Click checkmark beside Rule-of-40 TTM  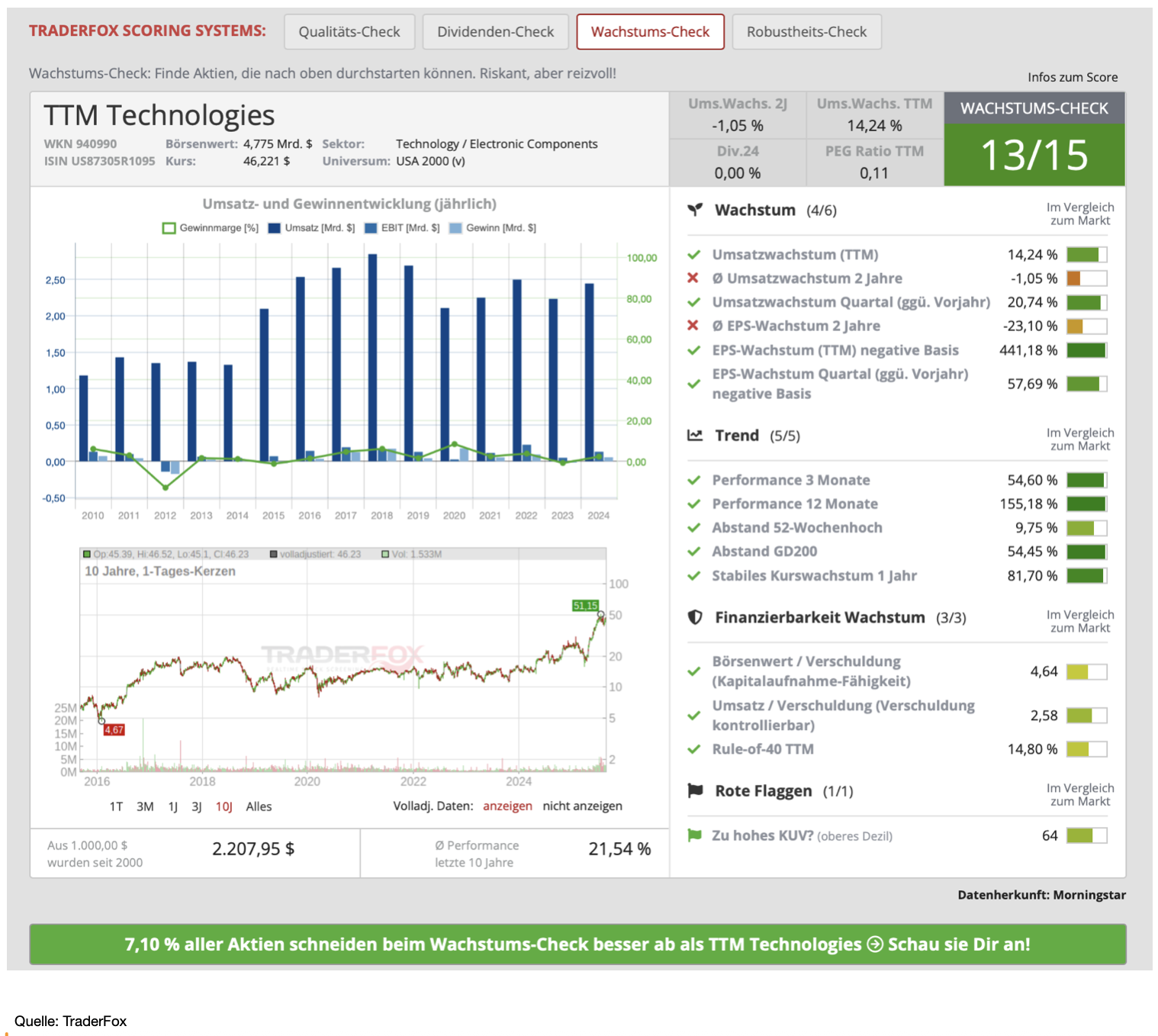[x=693, y=749]
